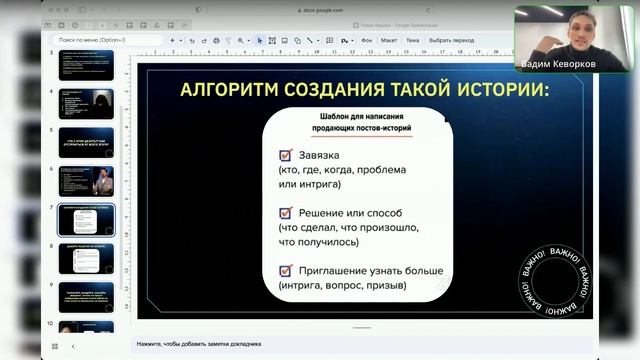Click the text Приглашение узнать больше
The height and width of the screenshot is (360, 640).
371,271
